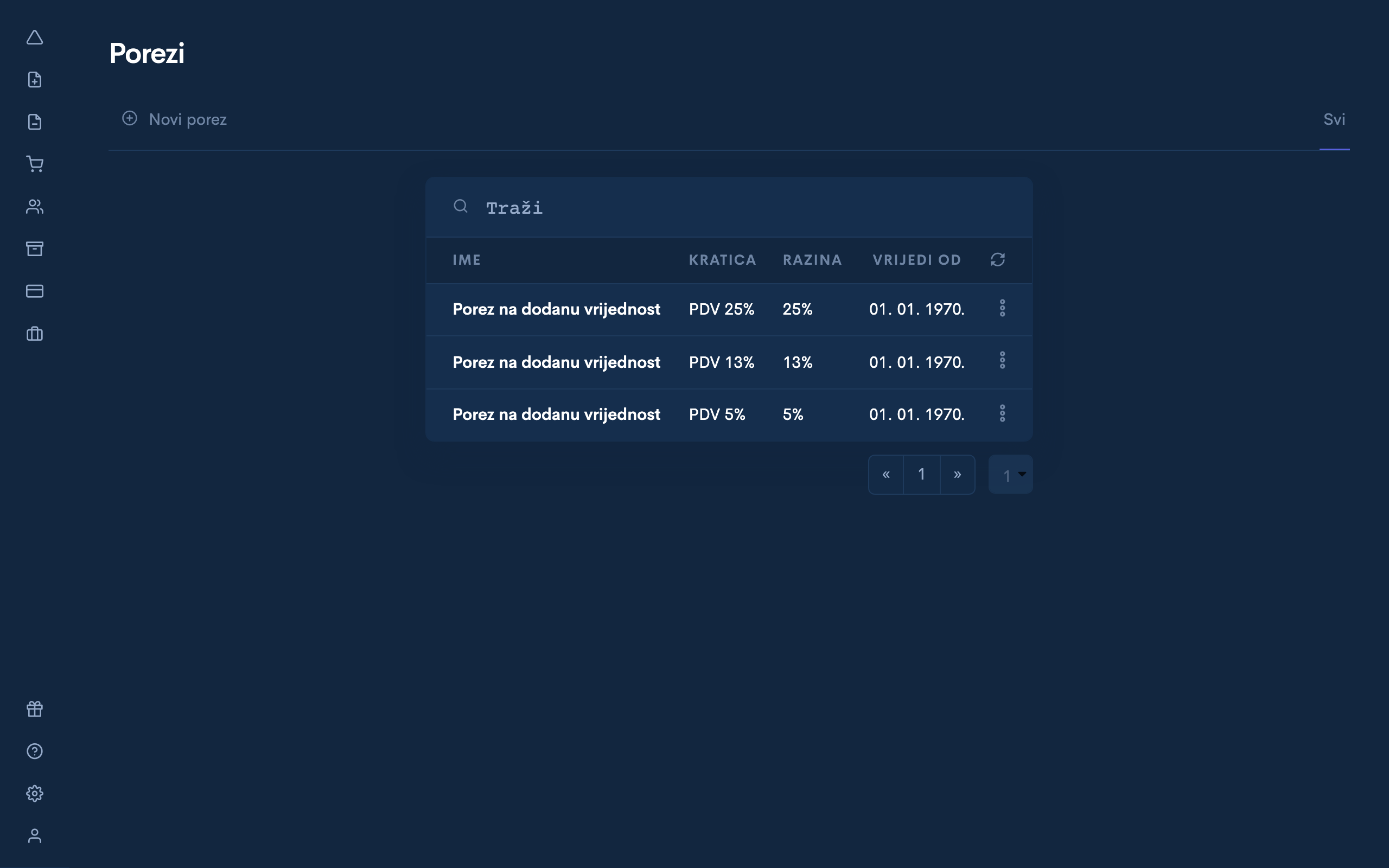Image resolution: width=1389 pixels, height=868 pixels.
Task: Switch to the Svi tab
Action: coord(1334,119)
